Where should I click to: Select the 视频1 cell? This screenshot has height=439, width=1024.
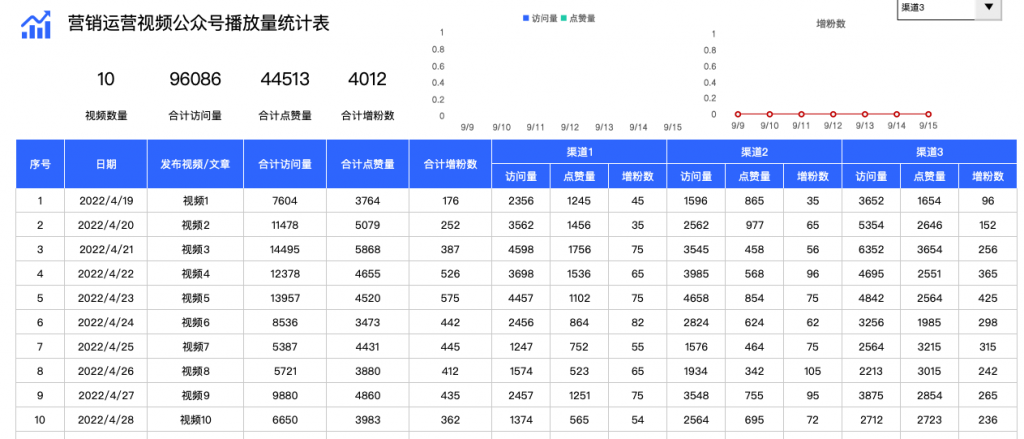[x=195, y=201]
